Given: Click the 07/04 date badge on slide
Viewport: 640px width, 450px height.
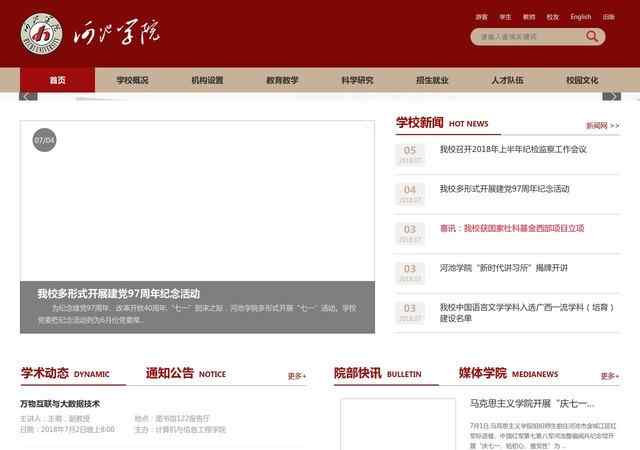Looking at the screenshot, I should pos(44,140).
